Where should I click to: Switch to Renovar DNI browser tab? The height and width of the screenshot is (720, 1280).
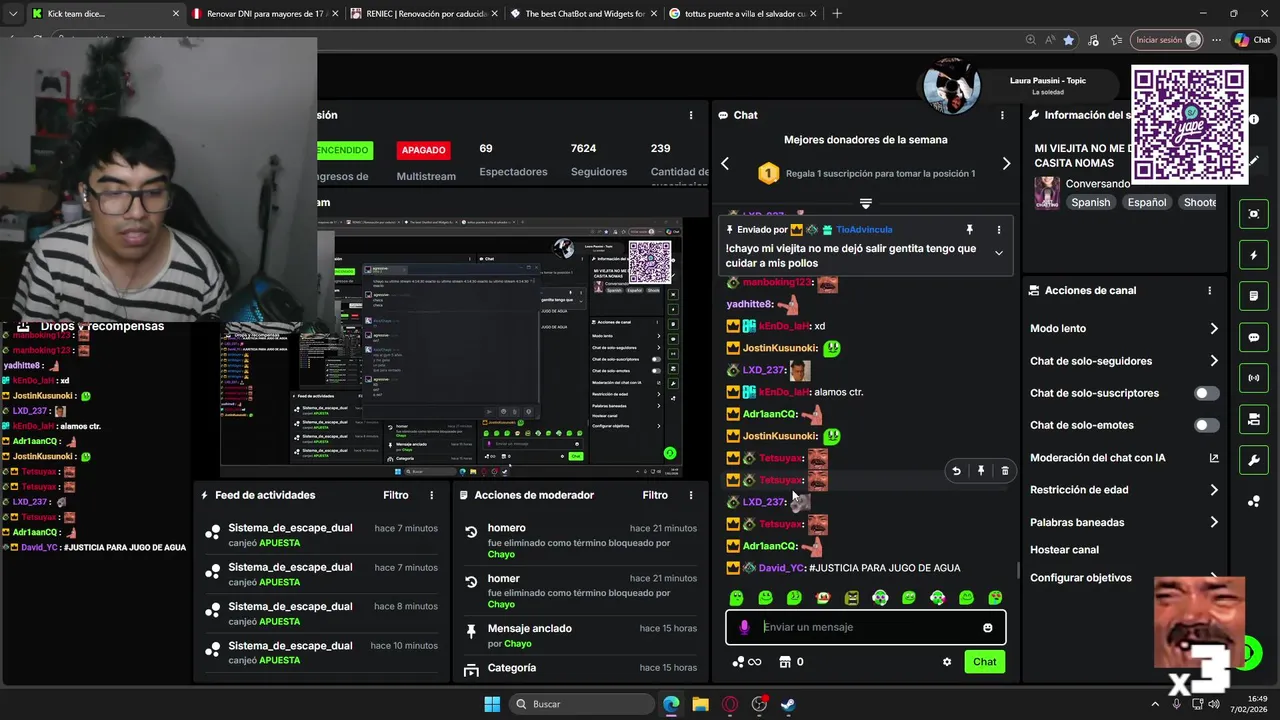point(264,14)
